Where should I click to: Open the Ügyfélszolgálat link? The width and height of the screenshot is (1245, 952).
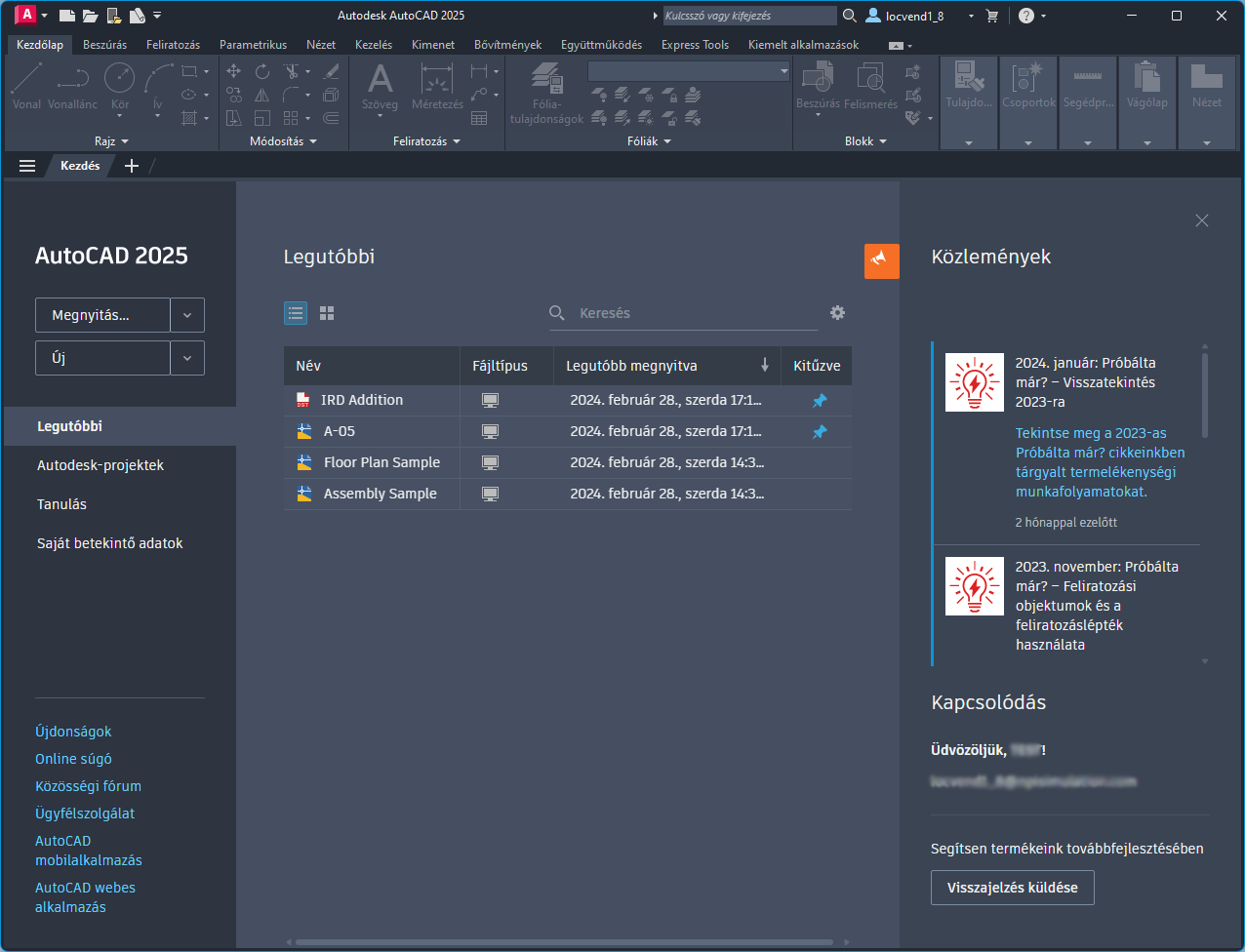tap(85, 813)
